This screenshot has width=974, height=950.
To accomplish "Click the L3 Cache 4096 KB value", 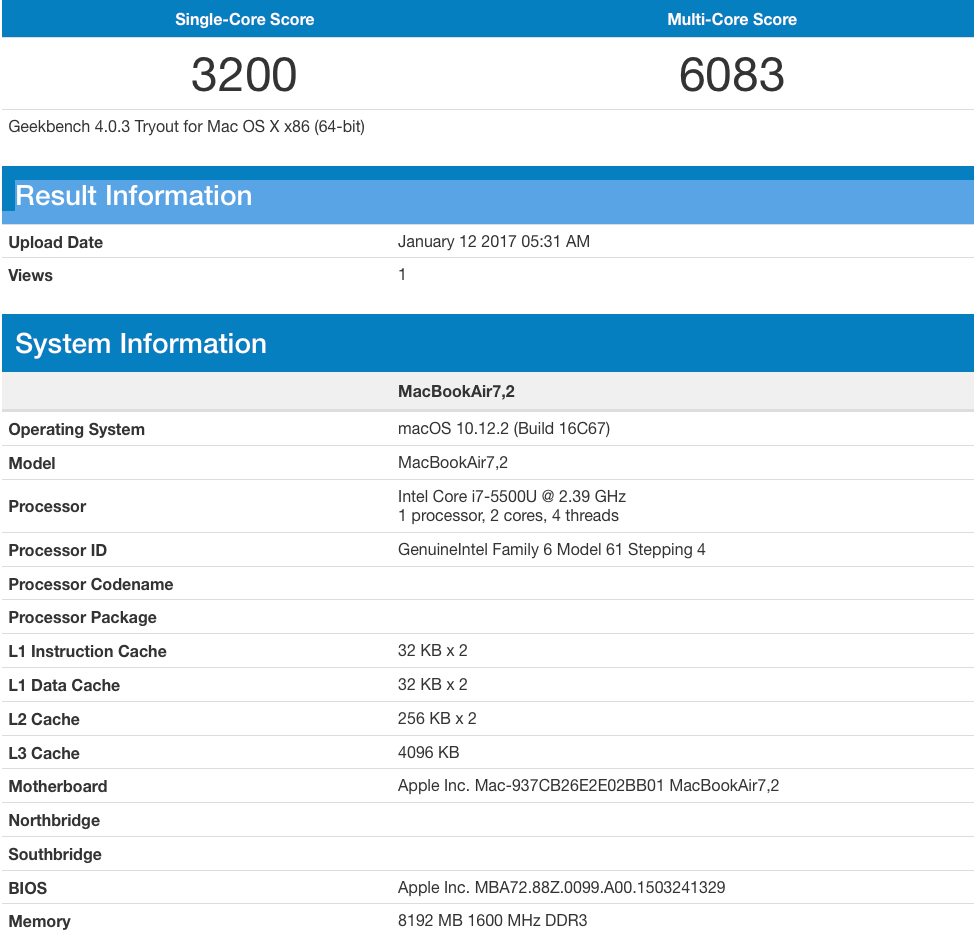I will (x=428, y=752).
